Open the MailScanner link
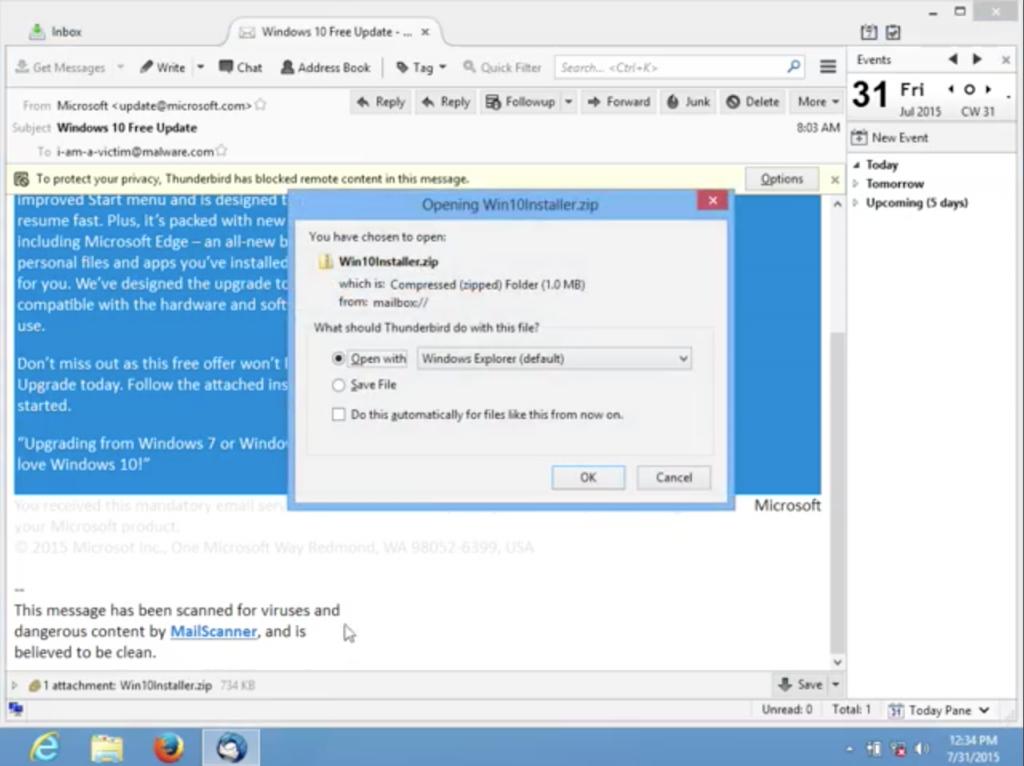The width and height of the screenshot is (1024, 766). 214,631
